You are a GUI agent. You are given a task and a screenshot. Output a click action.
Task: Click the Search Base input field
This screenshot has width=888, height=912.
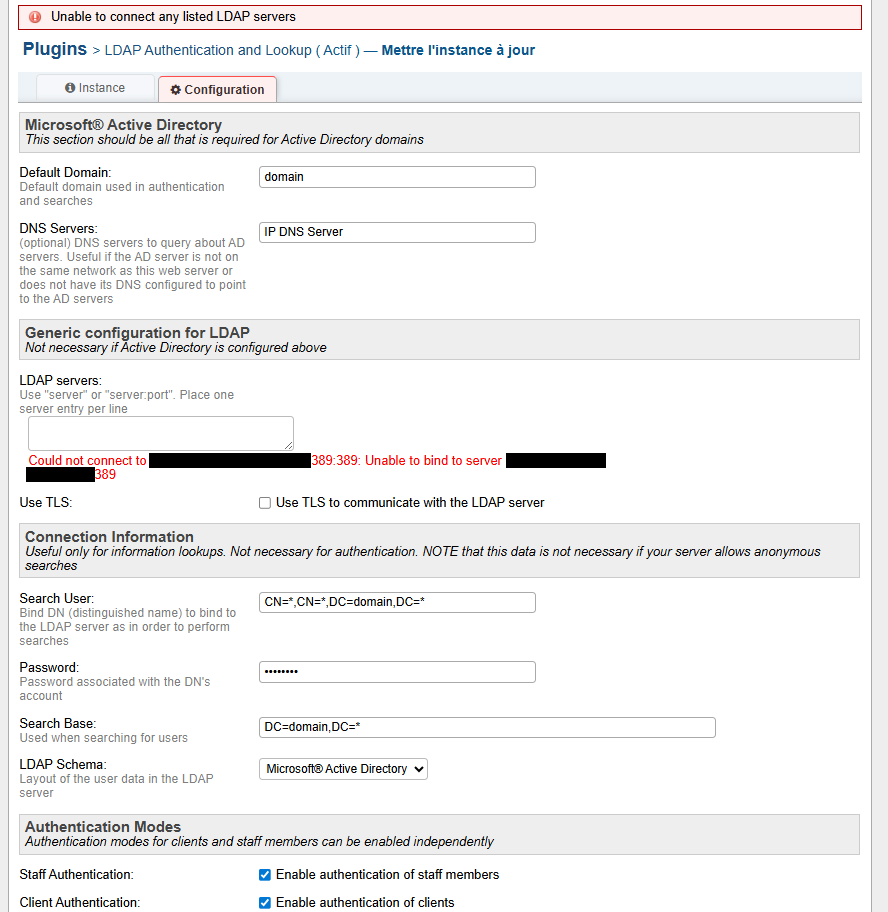click(487, 727)
